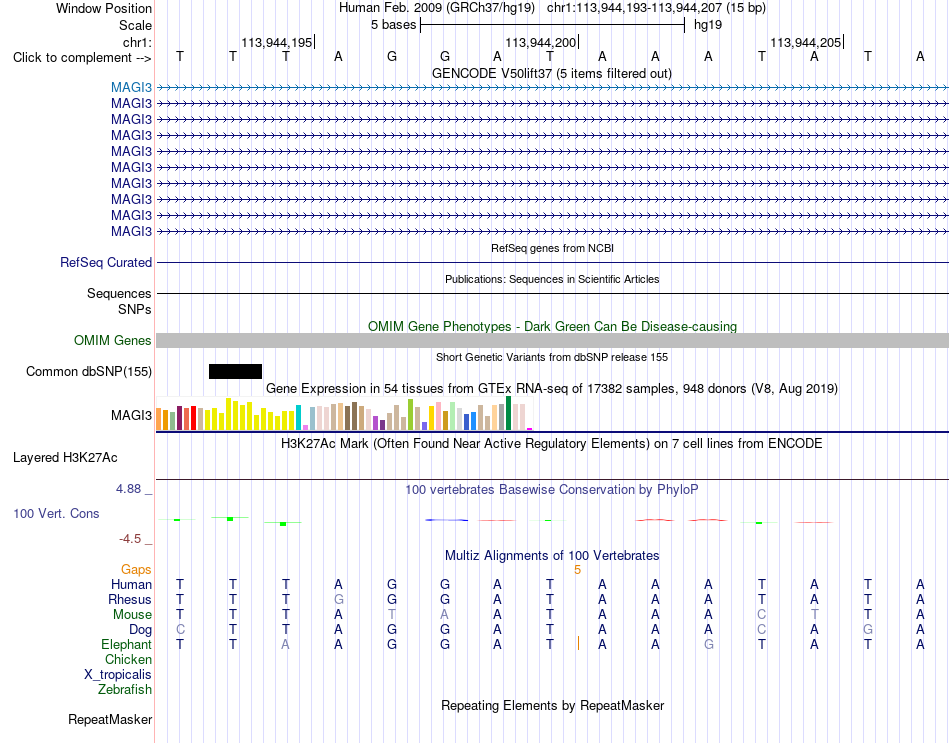
Task: Click the "GENCODE V50lift37 (5 items filtered out)" title
Action: point(552,73)
